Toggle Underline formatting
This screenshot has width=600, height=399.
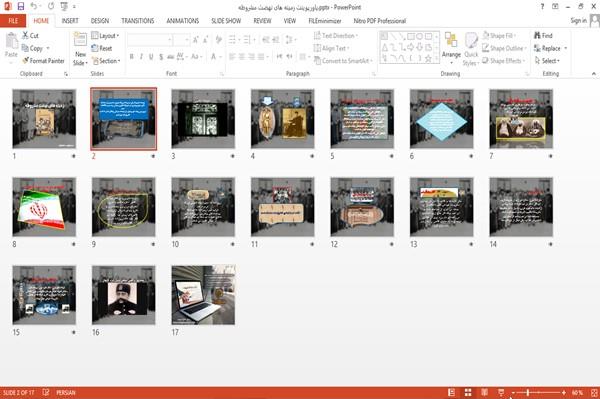tap(151, 57)
